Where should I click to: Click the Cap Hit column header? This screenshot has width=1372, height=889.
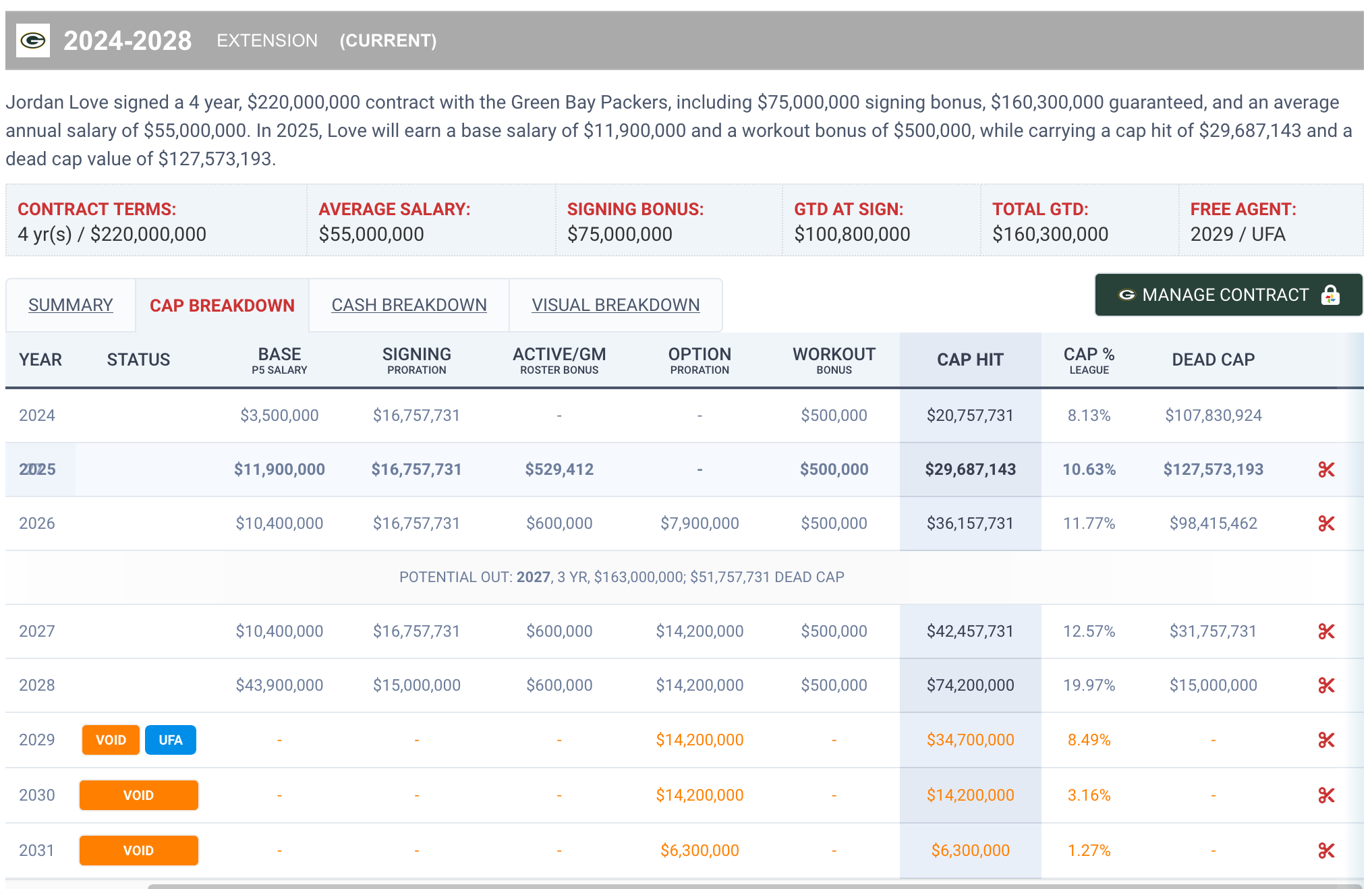click(x=970, y=360)
